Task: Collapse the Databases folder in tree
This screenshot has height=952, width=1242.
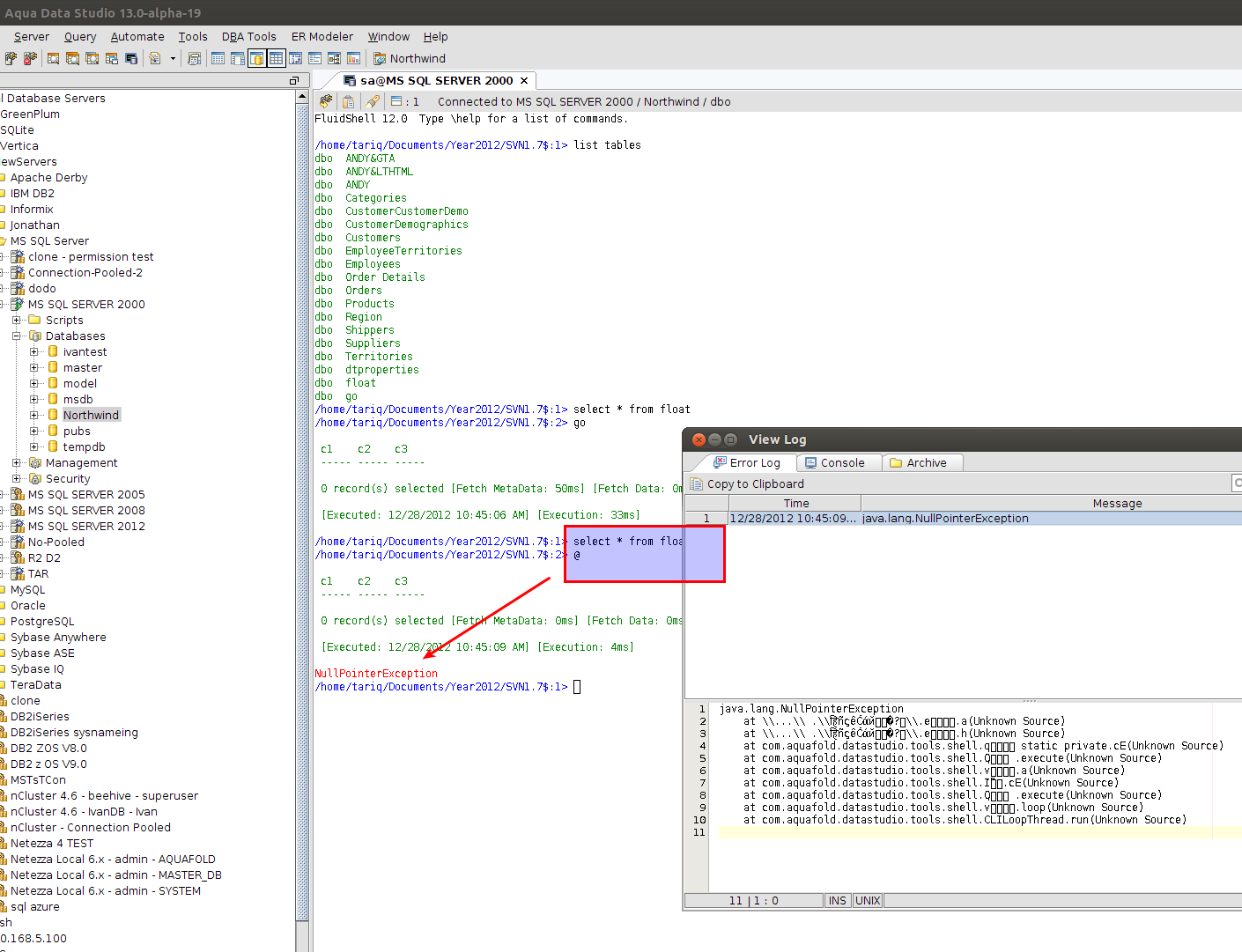Action: (17, 336)
